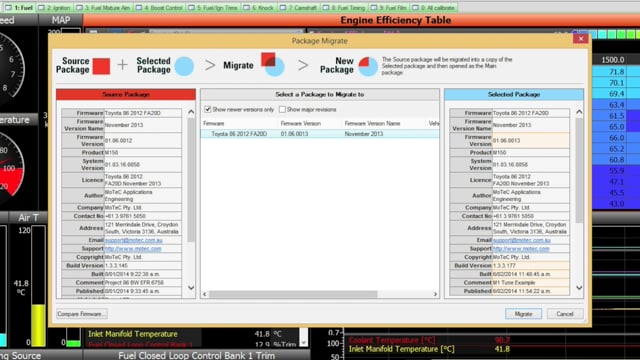Open the 0: All calibrate tab
640x360 pixels.
[433, 8]
